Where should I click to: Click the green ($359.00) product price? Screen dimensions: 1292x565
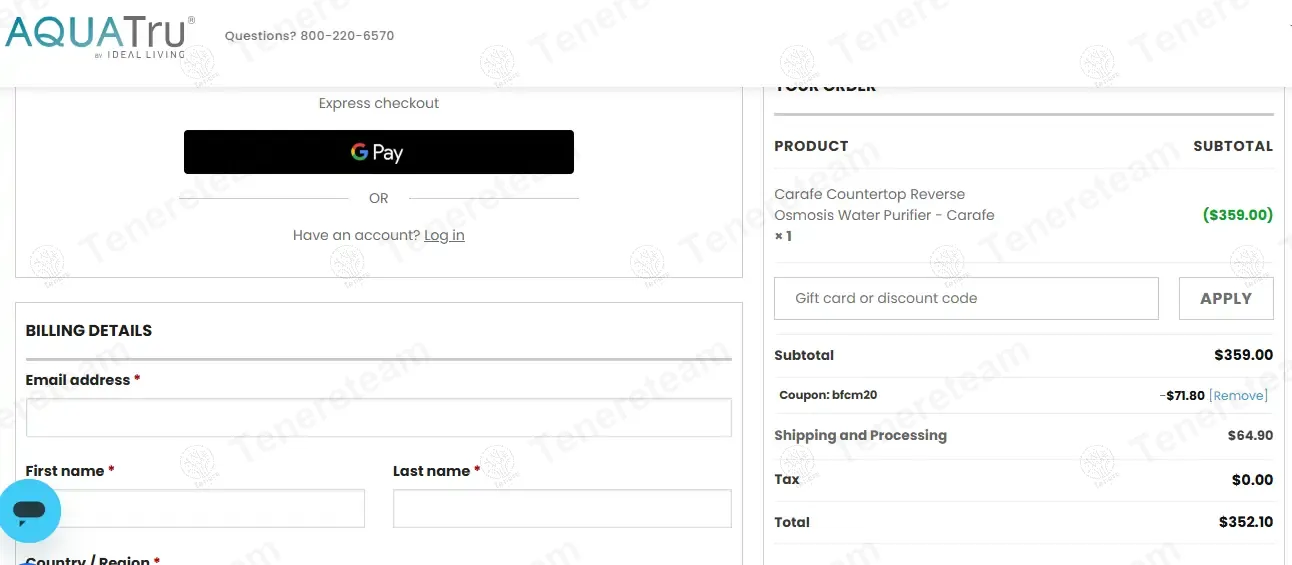point(1237,215)
